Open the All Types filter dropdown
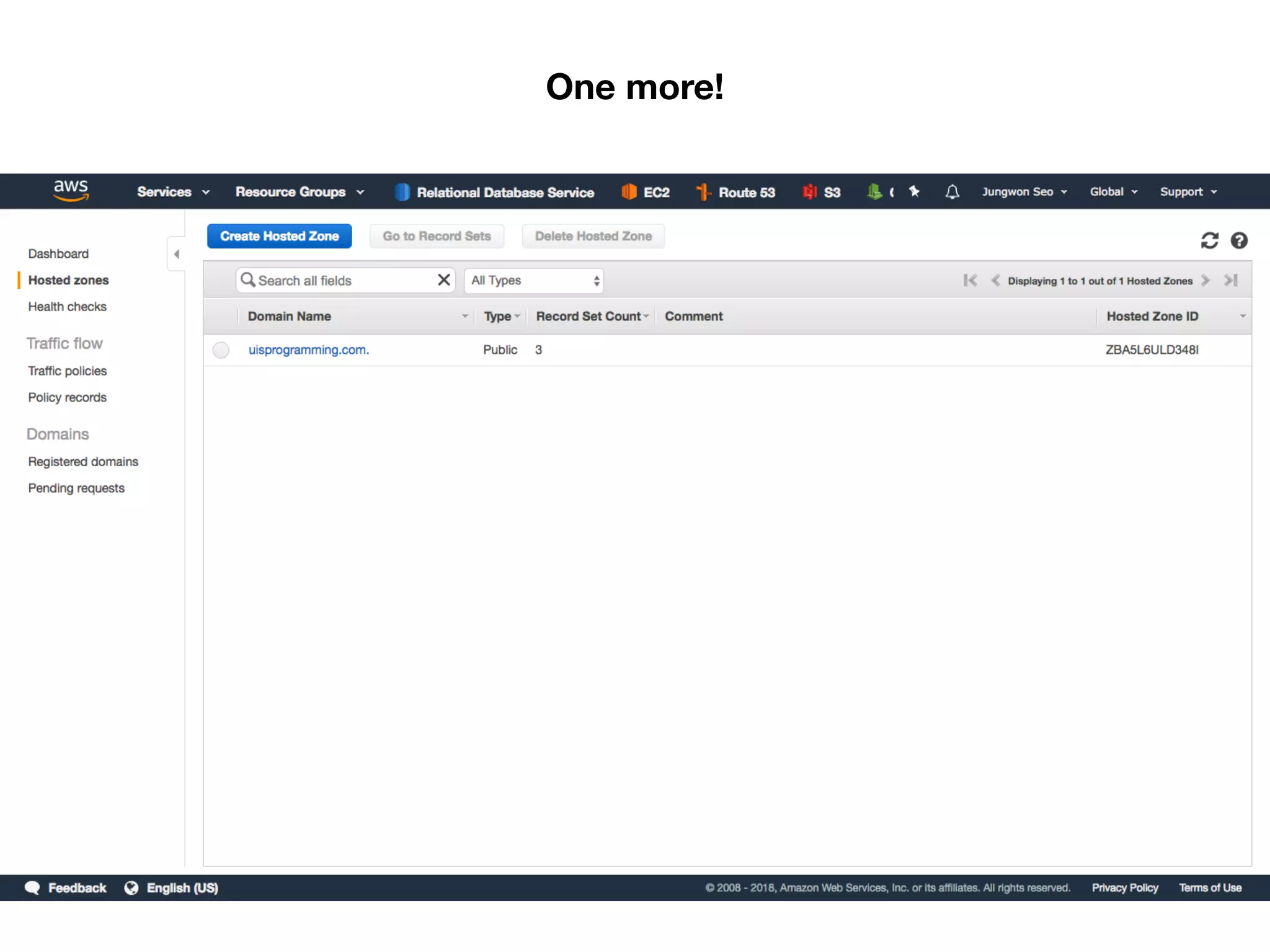Image resolution: width=1270 pixels, height=952 pixels. click(x=534, y=281)
